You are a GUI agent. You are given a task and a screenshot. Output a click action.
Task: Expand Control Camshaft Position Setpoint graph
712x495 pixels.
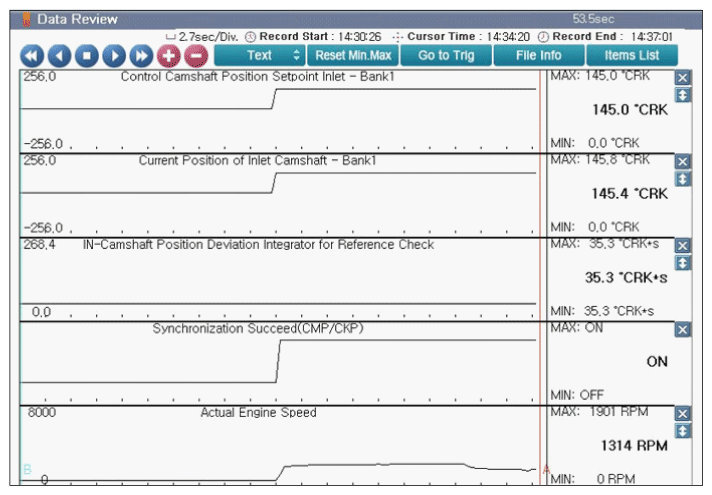(x=683, y=94)
